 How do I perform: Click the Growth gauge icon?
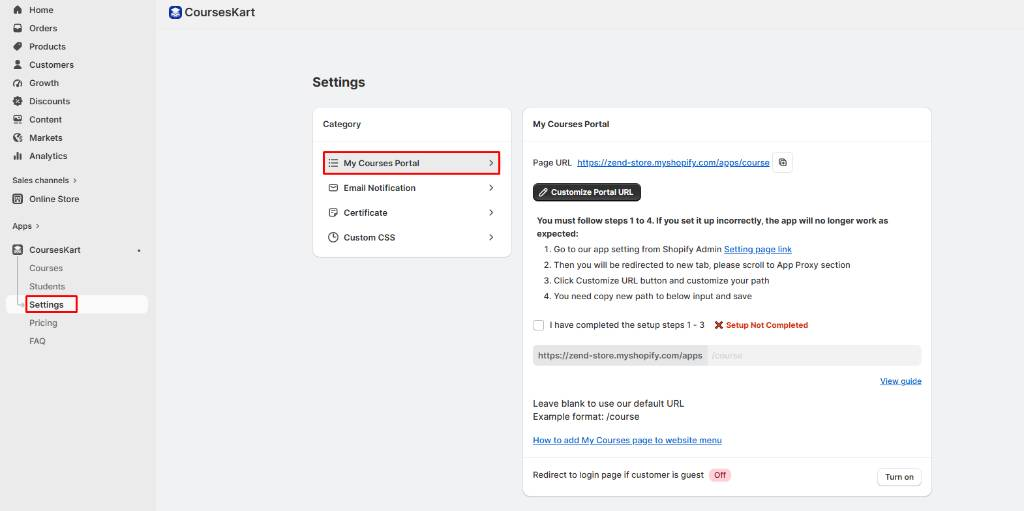point(18,83)
